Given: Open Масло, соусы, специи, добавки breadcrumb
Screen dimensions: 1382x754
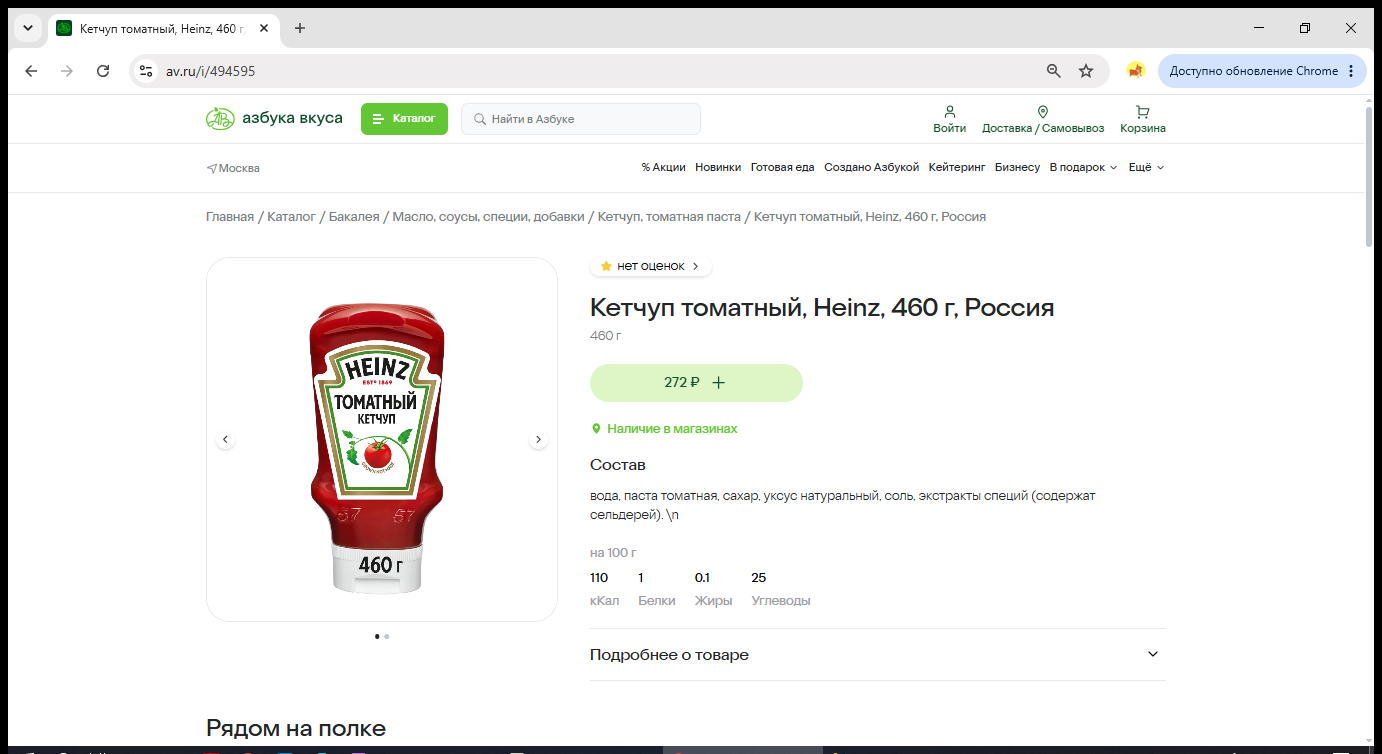Looking at the screenshot, I should coord(488,217).
